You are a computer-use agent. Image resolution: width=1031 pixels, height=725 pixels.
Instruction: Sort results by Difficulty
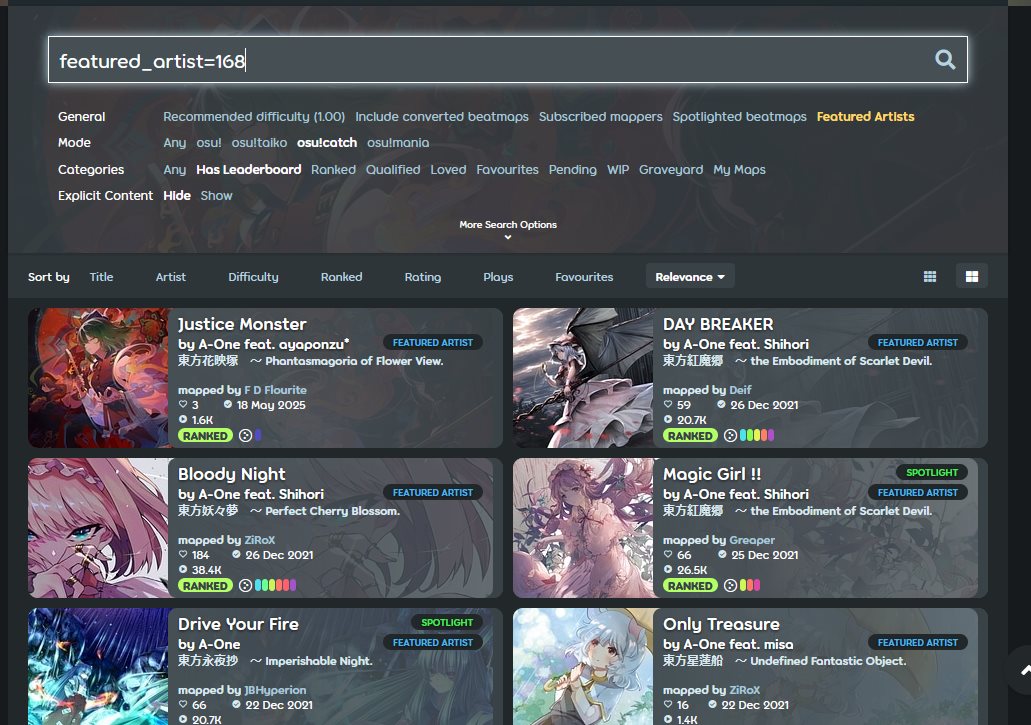click(x=253, y=277)
